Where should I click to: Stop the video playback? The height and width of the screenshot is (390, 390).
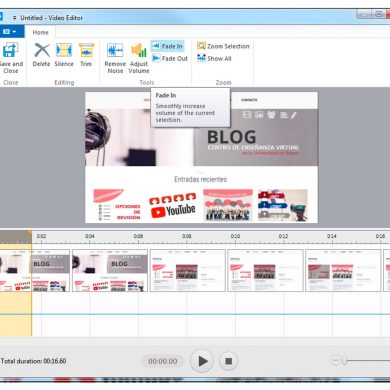tap(229, 361)
